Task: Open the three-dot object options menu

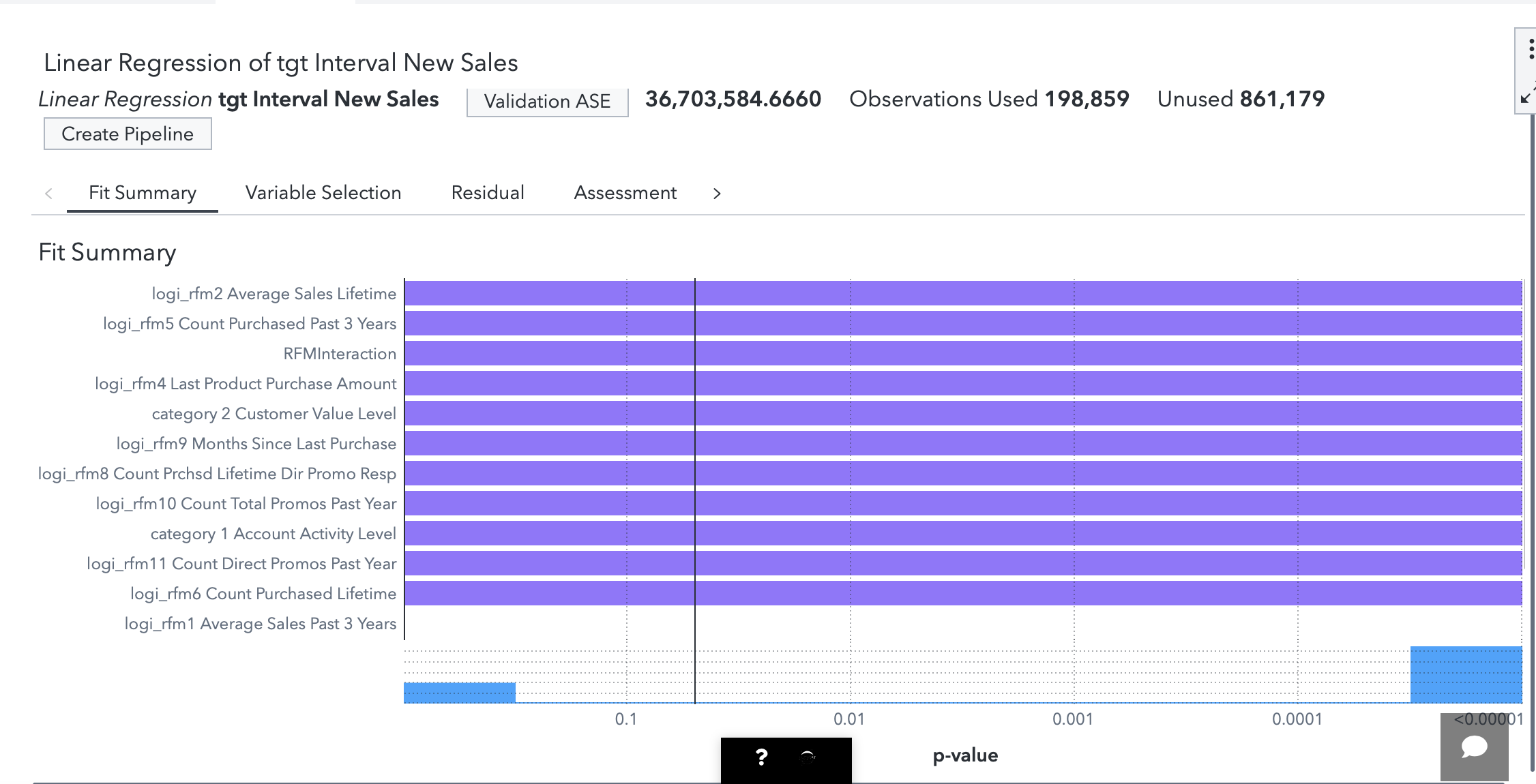Action: [x=1531, y=49]
